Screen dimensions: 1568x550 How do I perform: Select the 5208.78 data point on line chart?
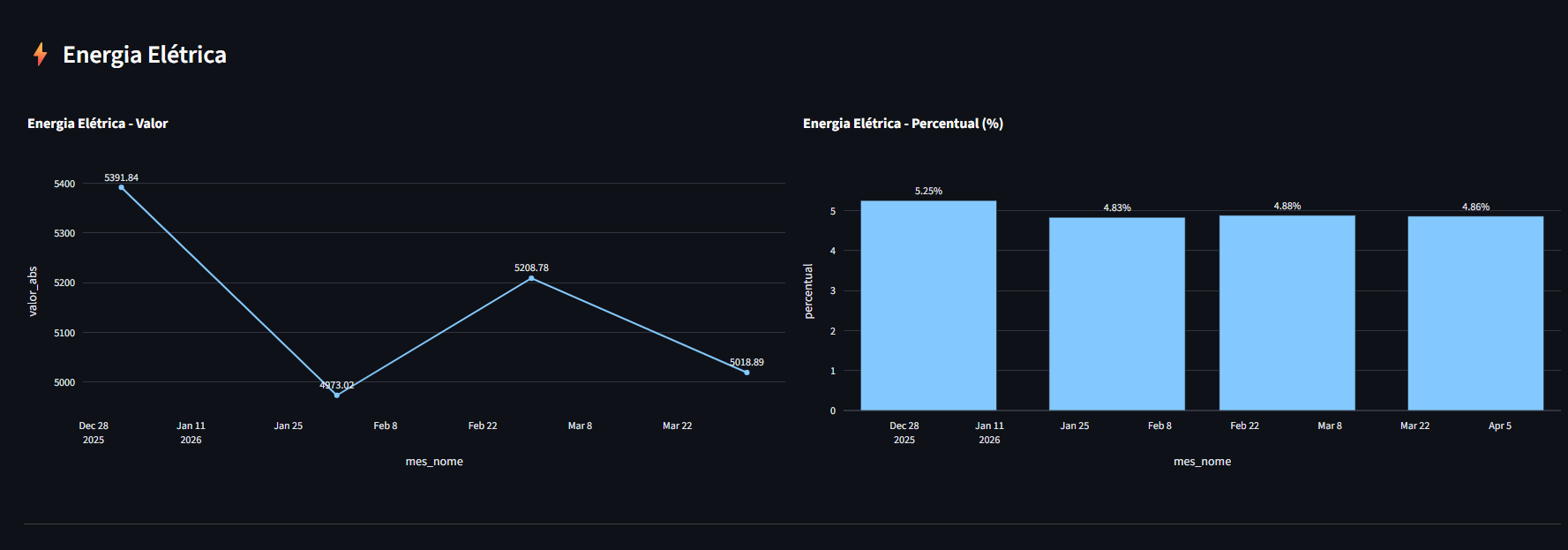pos(531,278)
